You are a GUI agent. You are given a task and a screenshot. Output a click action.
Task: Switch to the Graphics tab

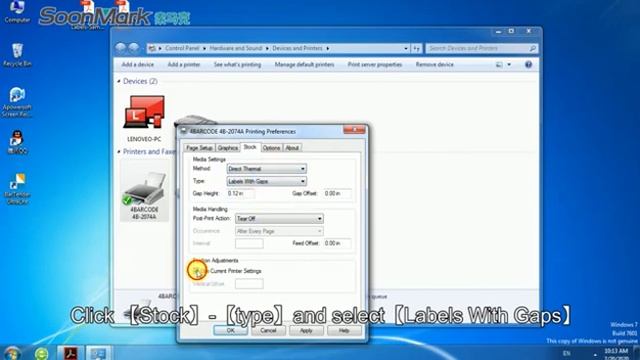(x=227, y=148)
